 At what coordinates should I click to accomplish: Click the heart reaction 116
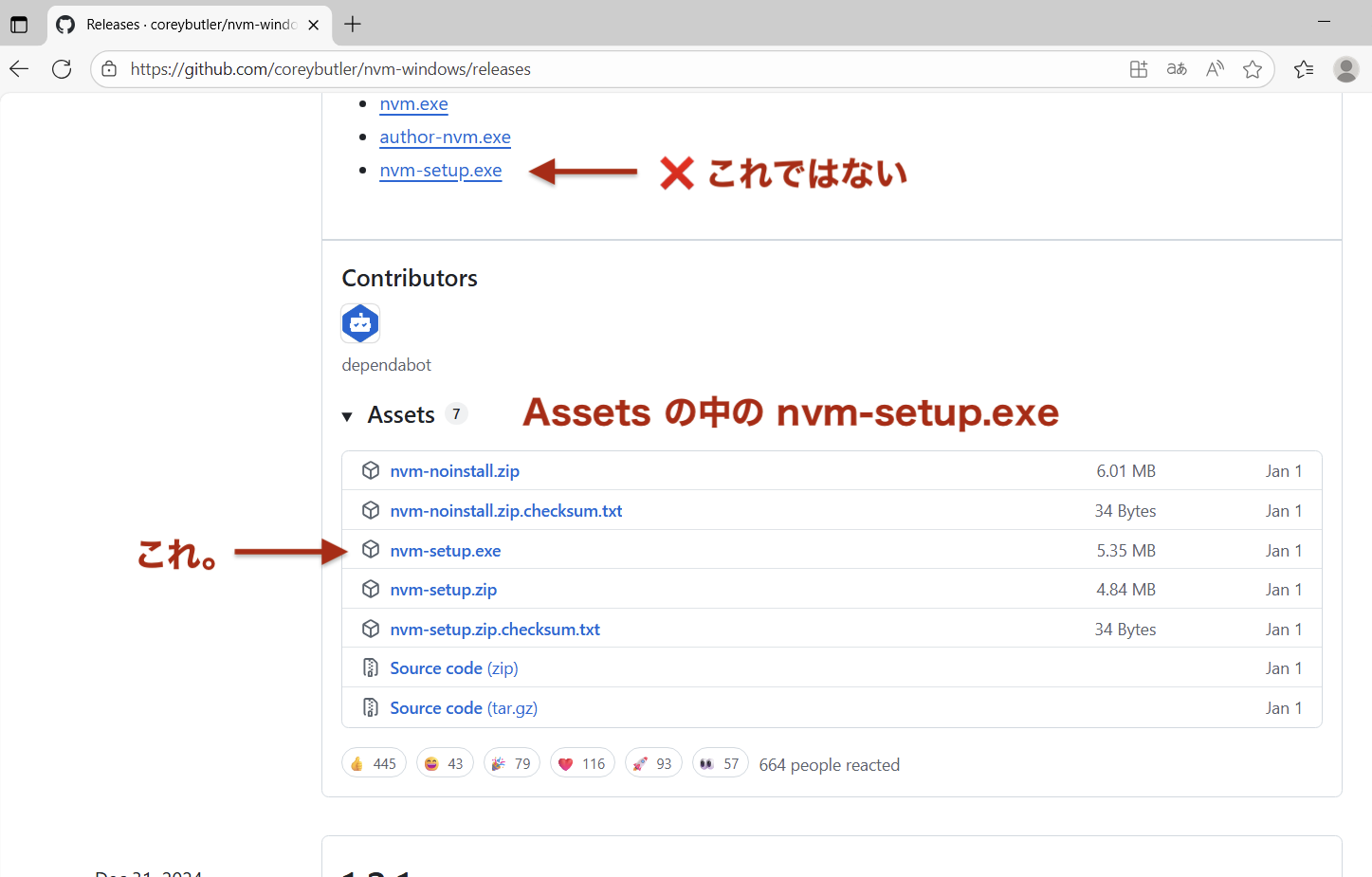click(x=582, y=763)
